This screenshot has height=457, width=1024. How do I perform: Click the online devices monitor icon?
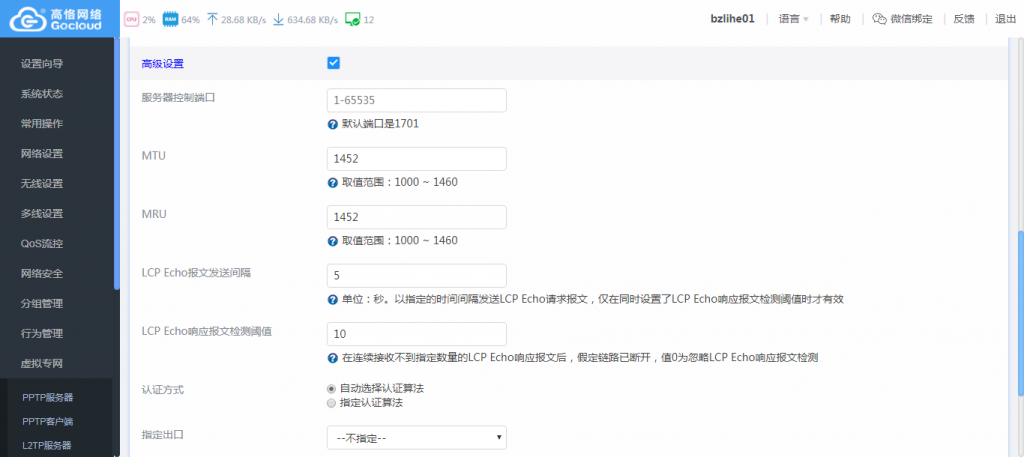coord(352,19)
